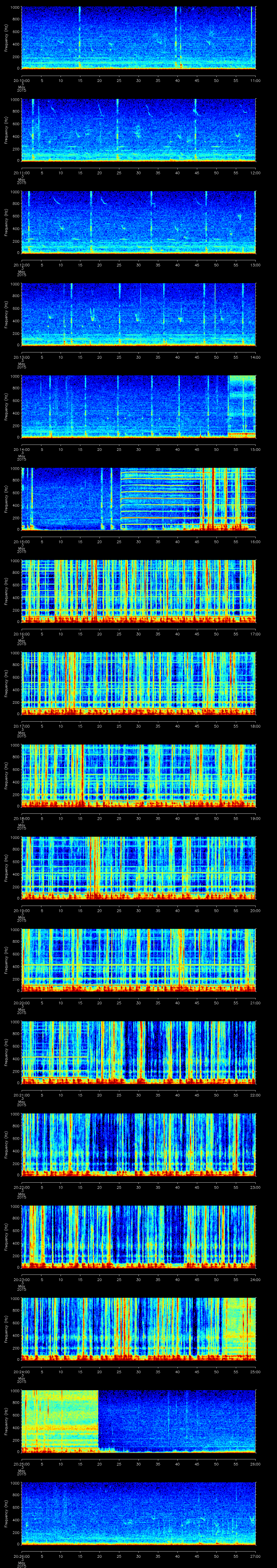Click the 20:10:00 start time label
This screenshot has height=1568, width=277.
[x=21, y=80]
